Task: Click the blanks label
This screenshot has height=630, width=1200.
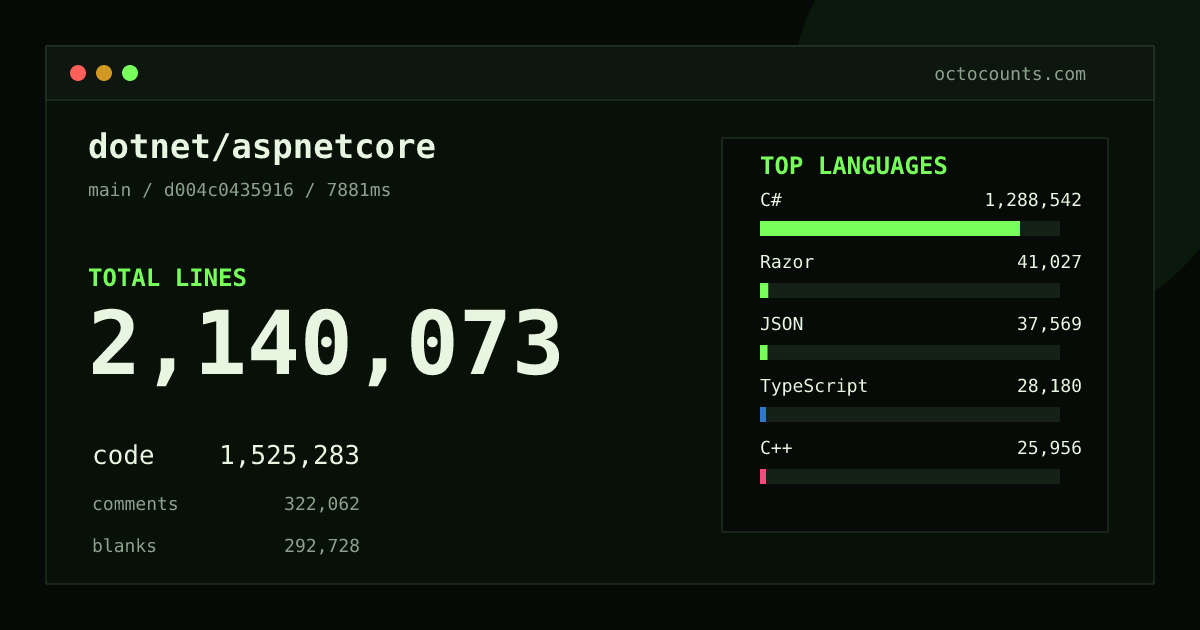Action: [124, 546]
